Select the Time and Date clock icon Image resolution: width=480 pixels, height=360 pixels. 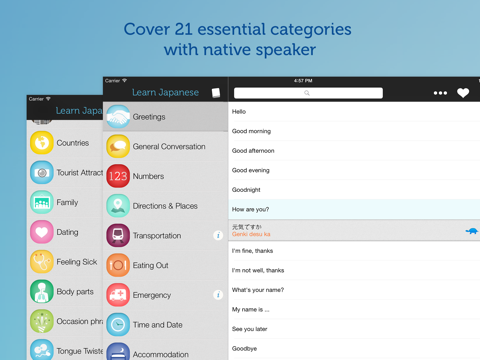click(x=118, y=325)
